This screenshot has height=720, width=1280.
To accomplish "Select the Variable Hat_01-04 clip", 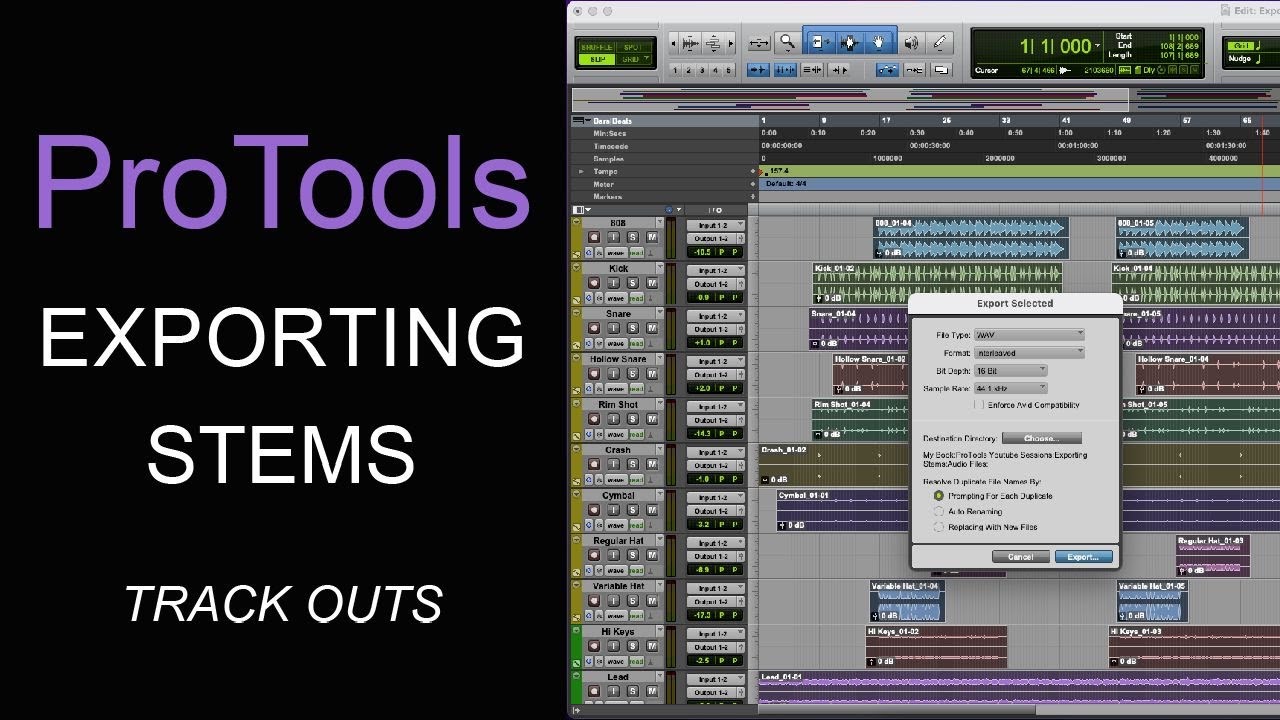I will [907, 602].
